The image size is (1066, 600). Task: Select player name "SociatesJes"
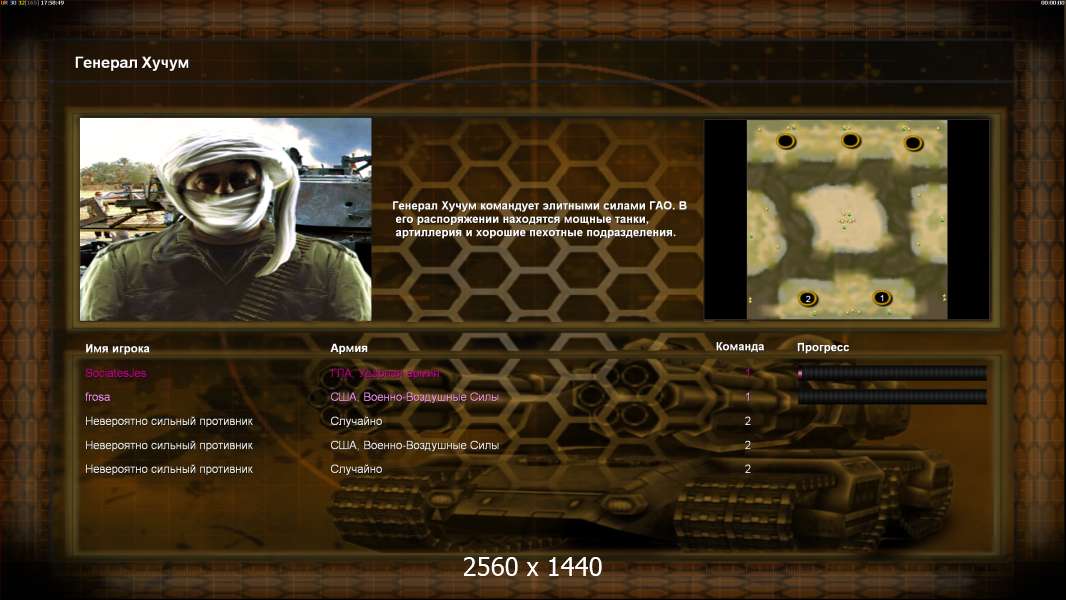[x=116, y=373]
